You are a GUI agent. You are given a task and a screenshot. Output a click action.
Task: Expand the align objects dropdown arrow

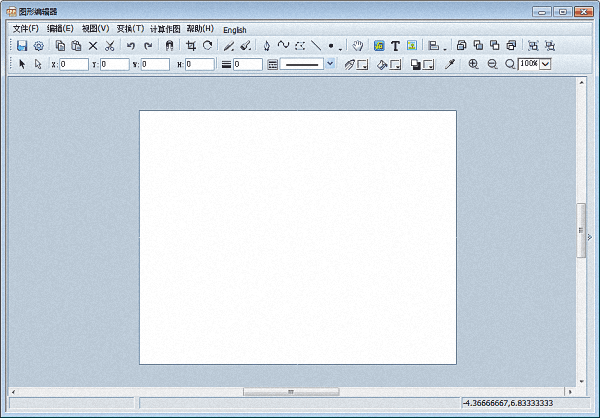point(444,47)
